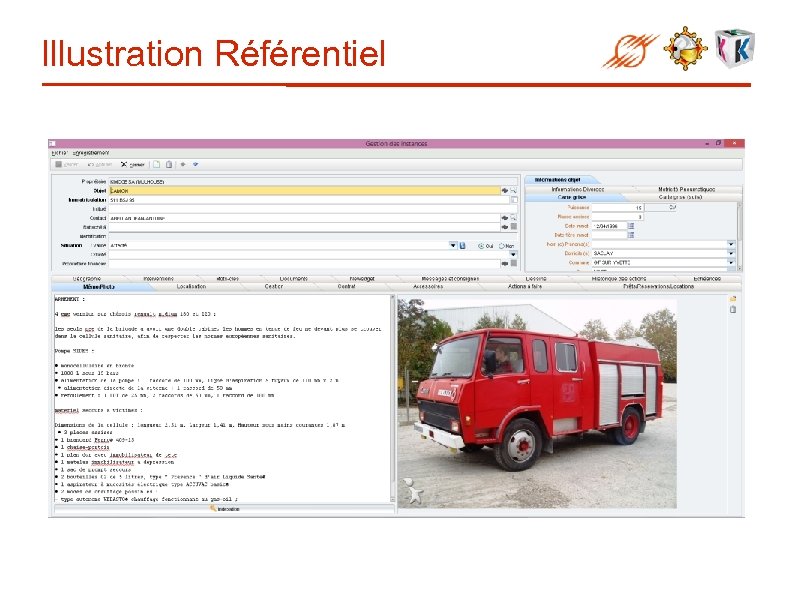Switch to the Accessoires tab
This screenshot has width=794, height=595.
click(428, 287)
